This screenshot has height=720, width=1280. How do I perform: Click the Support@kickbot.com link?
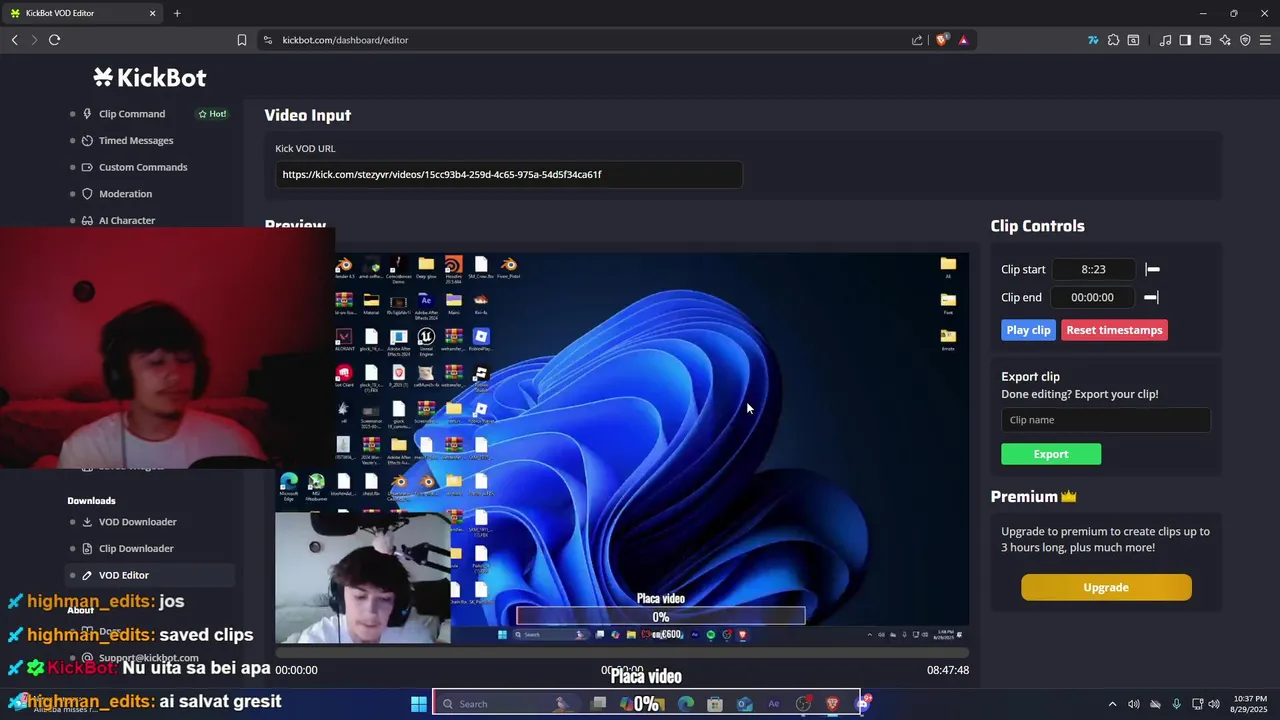[148, 658]
